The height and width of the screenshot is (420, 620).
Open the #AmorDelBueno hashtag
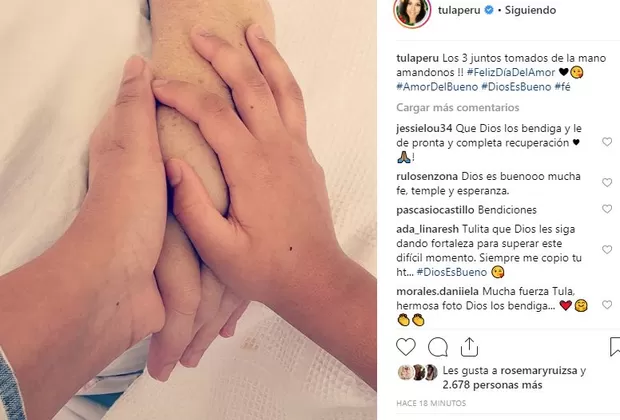437,87
